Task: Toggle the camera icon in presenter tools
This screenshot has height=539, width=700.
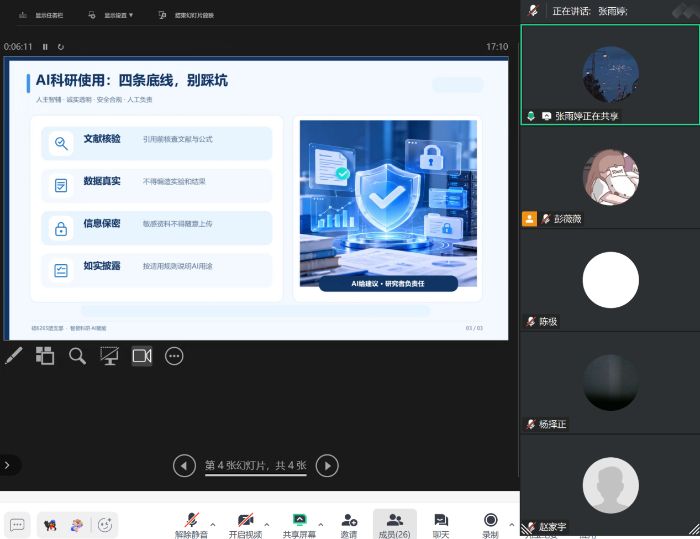Action: [142, 356]
